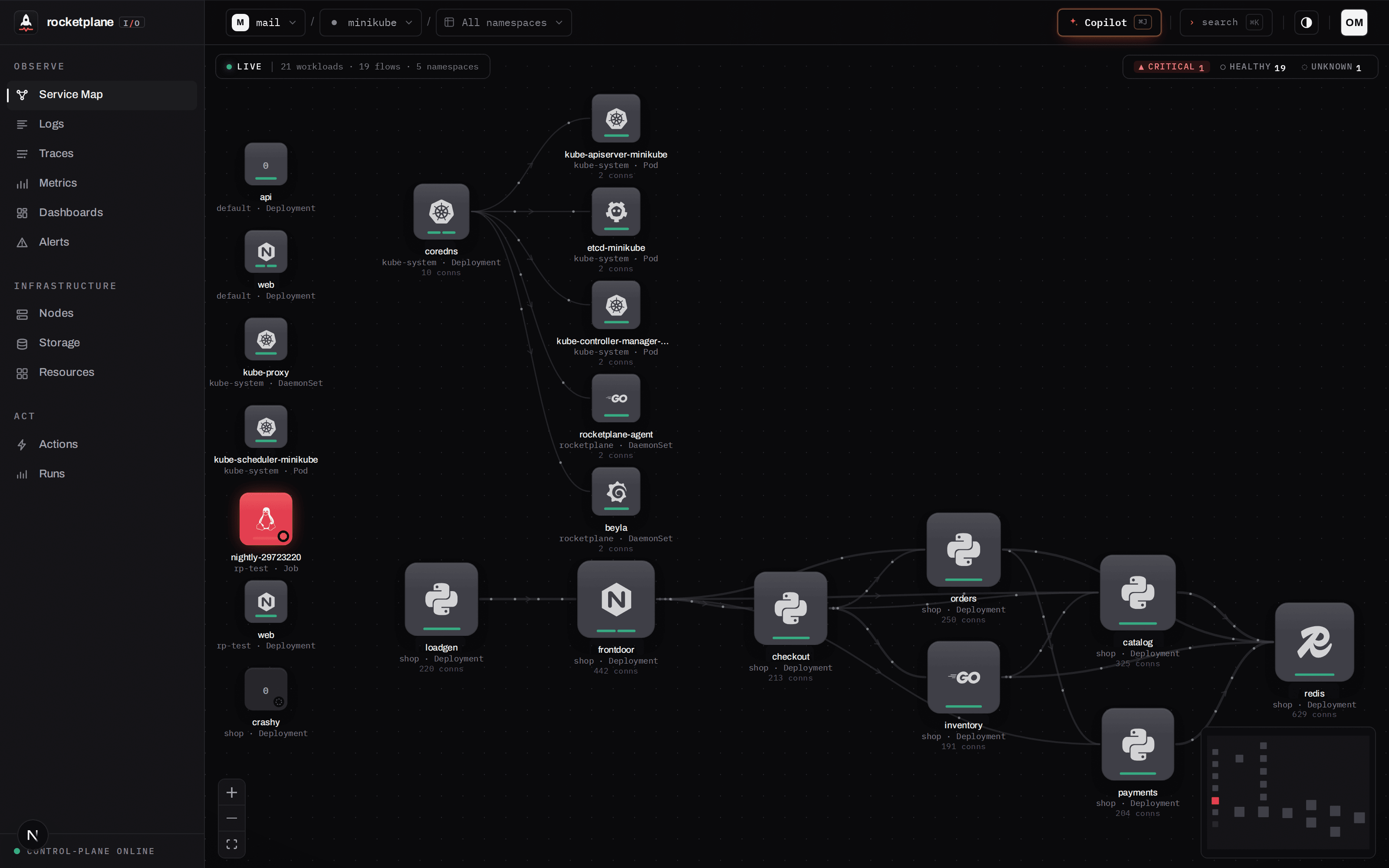Open the Metrics page

tap(102, 183)
